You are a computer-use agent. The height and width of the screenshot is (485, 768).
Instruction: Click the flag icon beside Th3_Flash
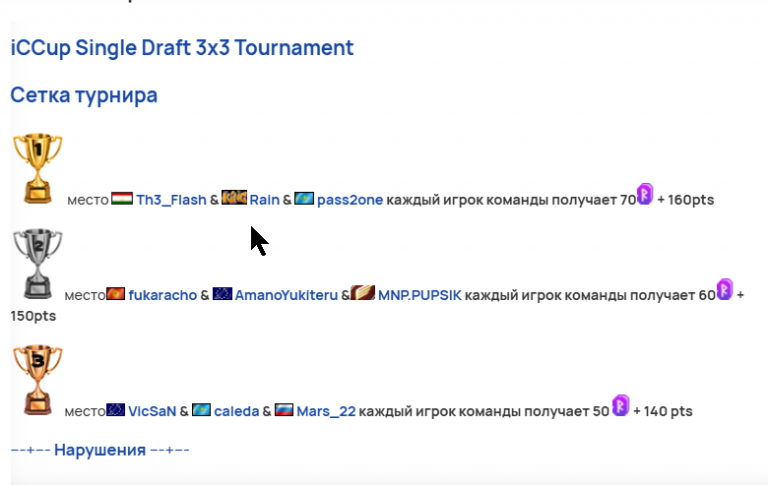point(122,198)
